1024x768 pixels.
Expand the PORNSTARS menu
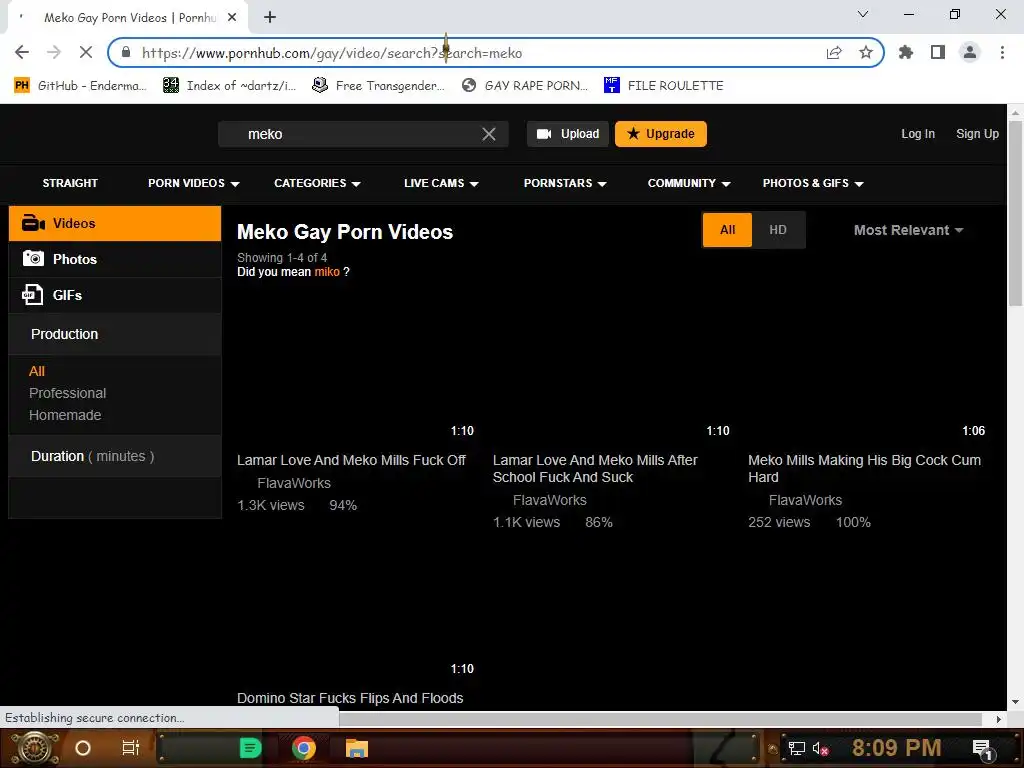pyautogui.click(x=565, y=184)
